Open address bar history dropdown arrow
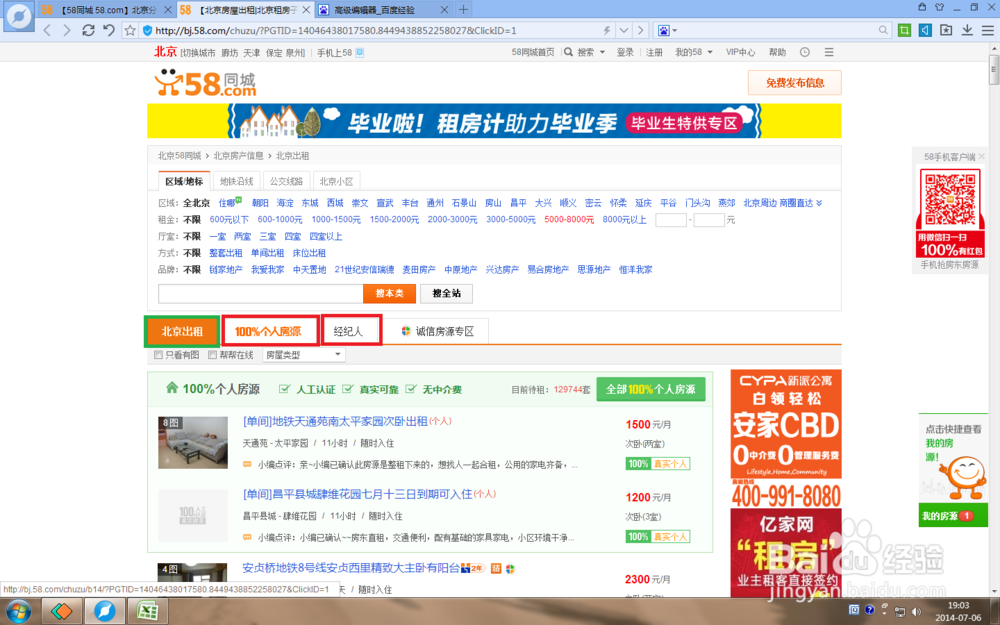 tap(624, 30)
